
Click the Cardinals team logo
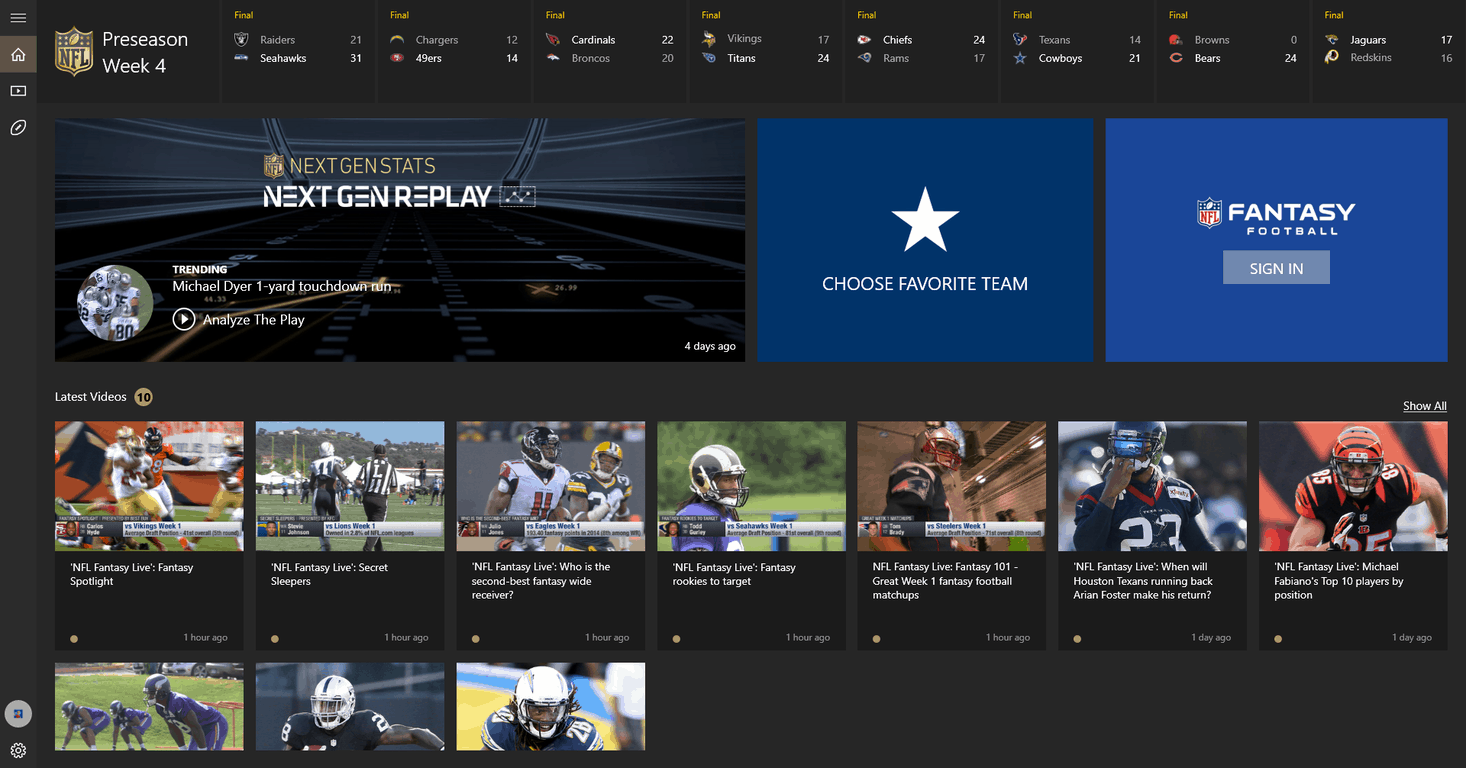(553, 40)
